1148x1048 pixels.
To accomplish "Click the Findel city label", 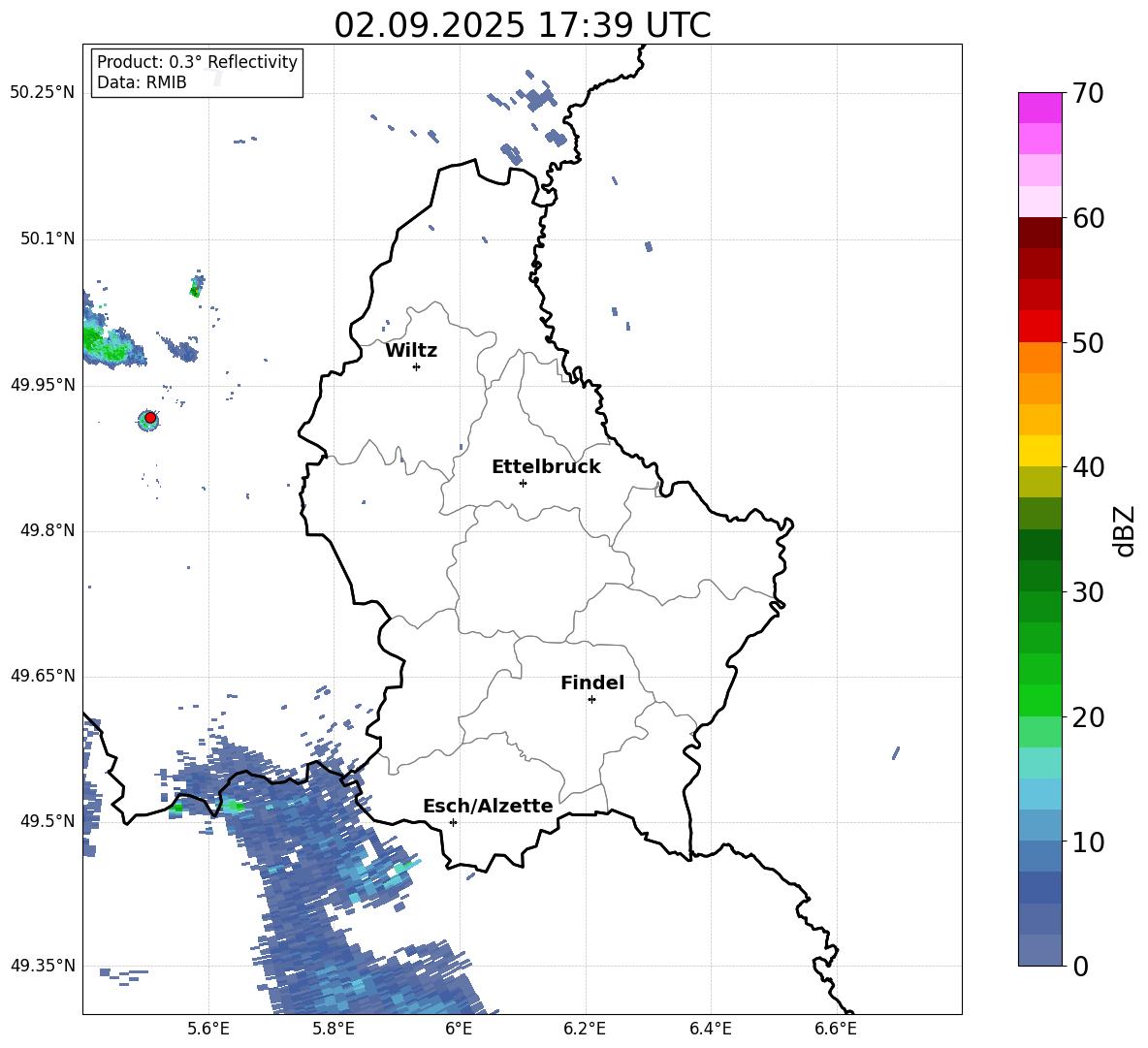I will tap(592, 683).
